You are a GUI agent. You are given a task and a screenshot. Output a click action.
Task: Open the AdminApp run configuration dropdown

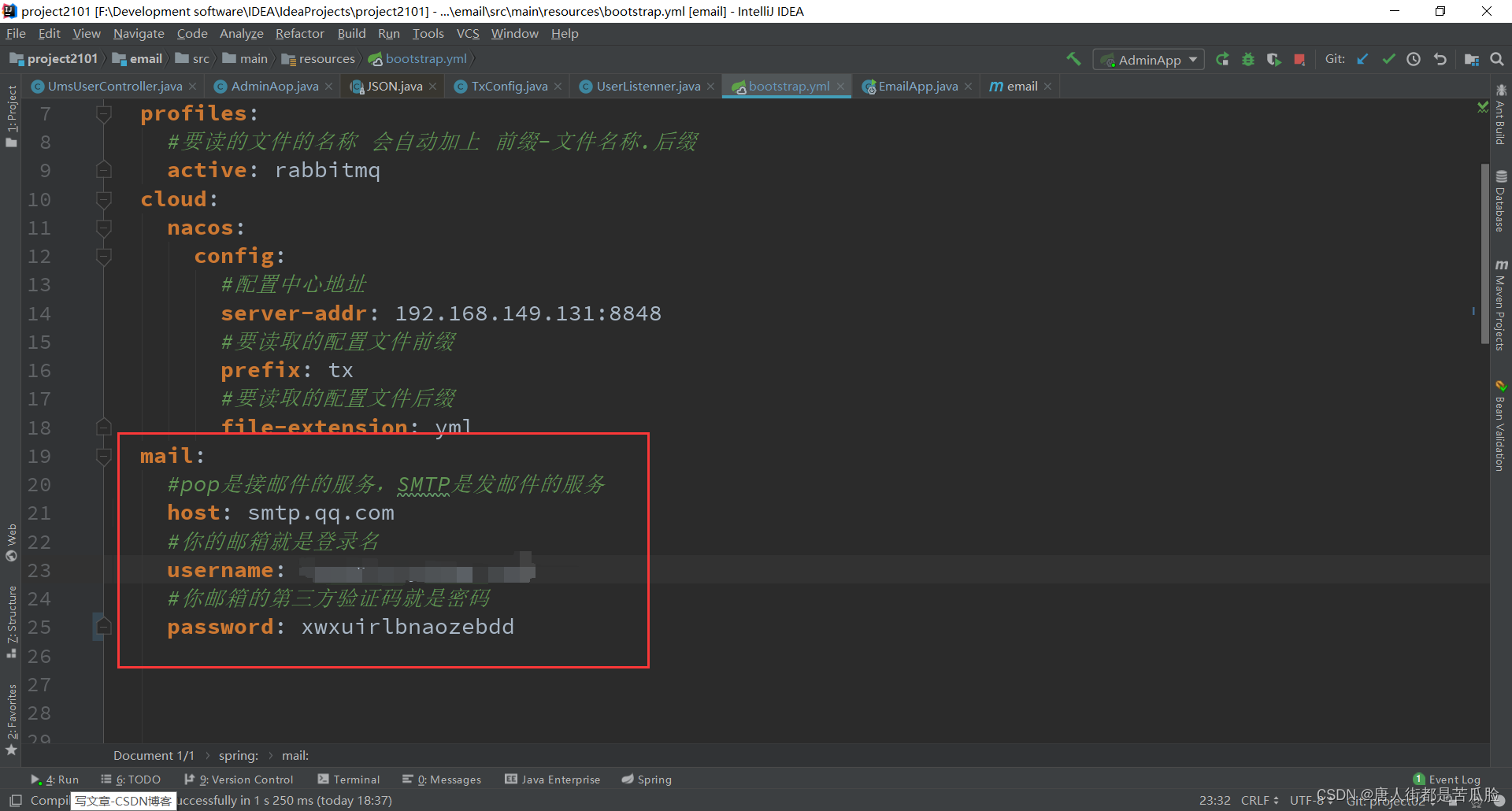click(1148, 60)
